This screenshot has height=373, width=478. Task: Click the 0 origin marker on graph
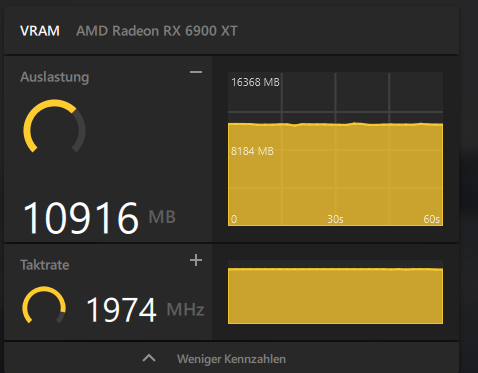234,219
